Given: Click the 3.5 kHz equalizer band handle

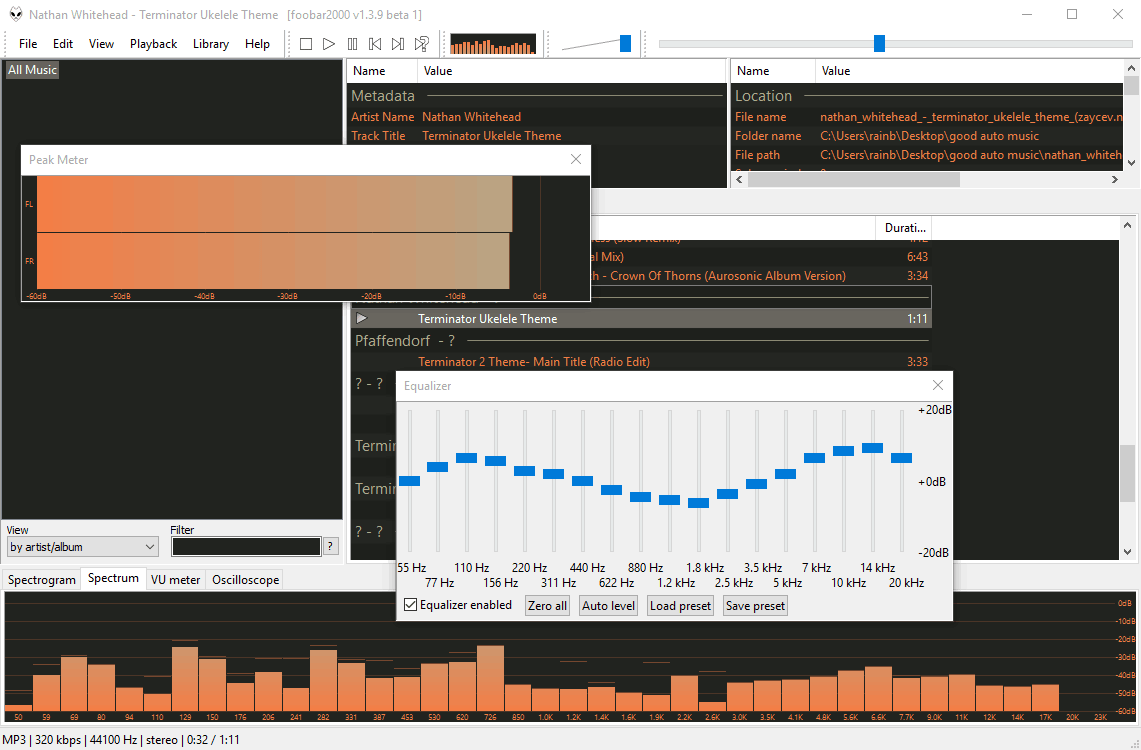Looking at the screenshot, I should click(757, 484).
